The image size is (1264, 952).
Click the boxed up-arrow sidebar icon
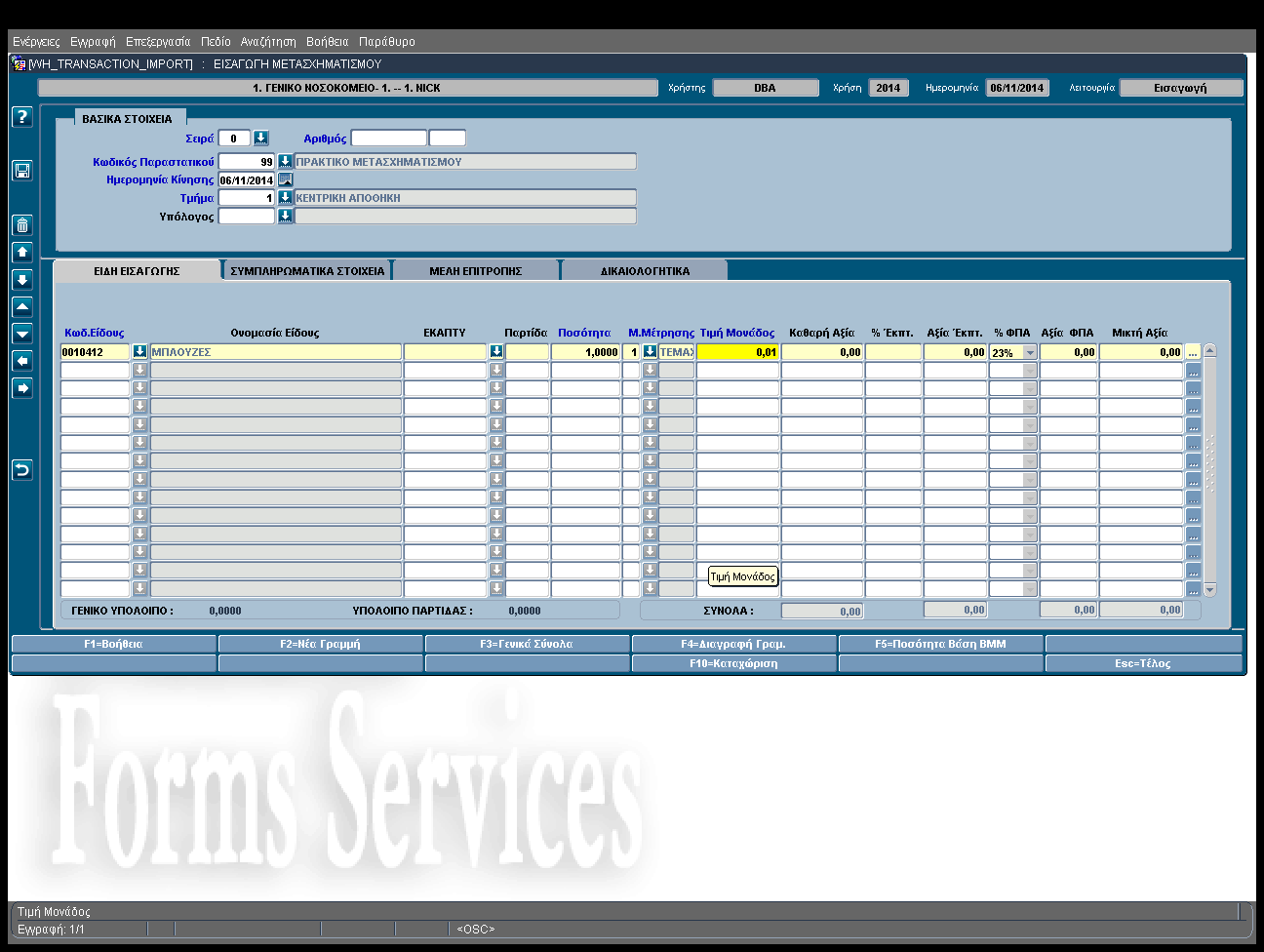pos(22,252)
